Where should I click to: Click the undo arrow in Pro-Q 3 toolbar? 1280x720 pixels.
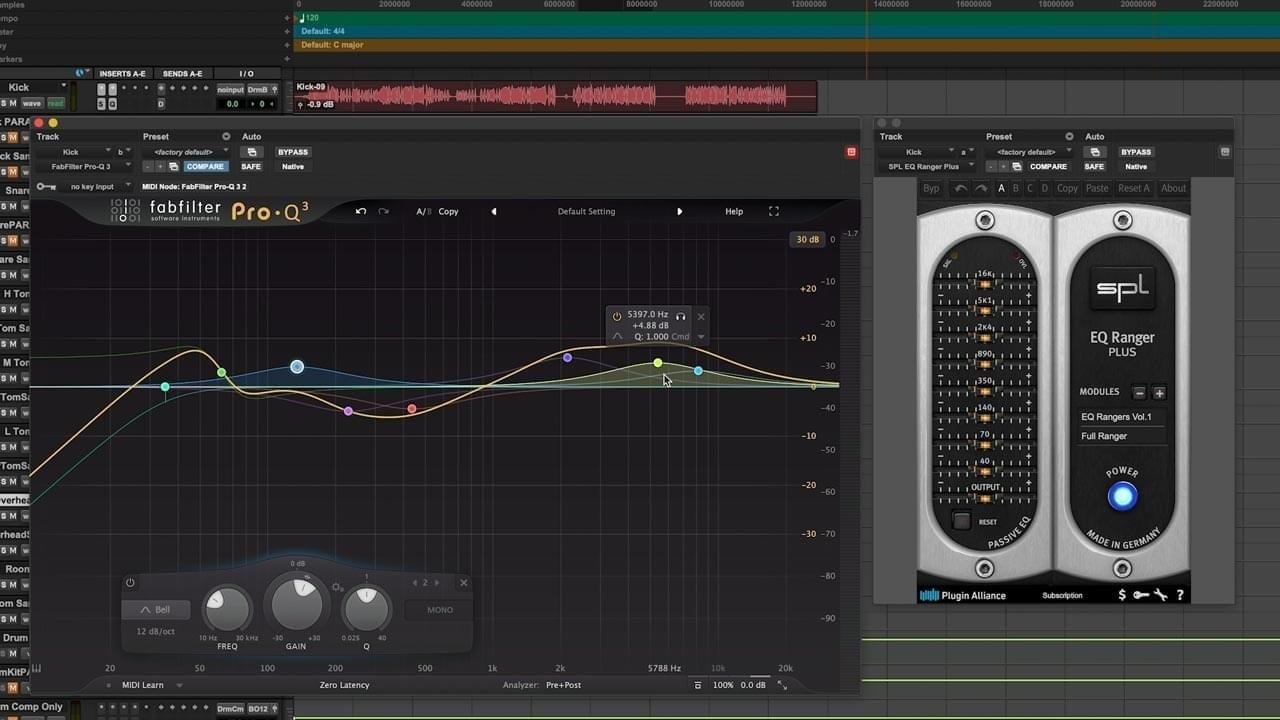360,211
